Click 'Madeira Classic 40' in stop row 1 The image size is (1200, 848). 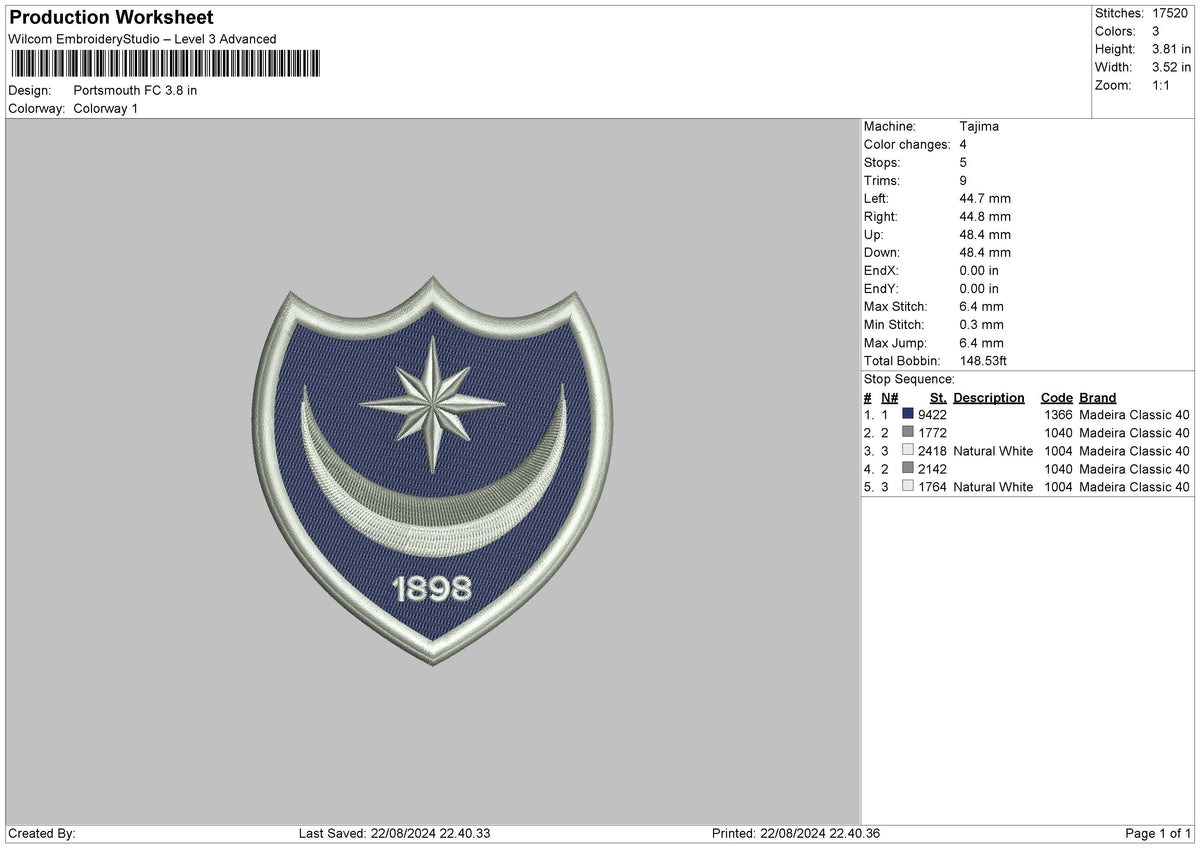point(1135,415)
